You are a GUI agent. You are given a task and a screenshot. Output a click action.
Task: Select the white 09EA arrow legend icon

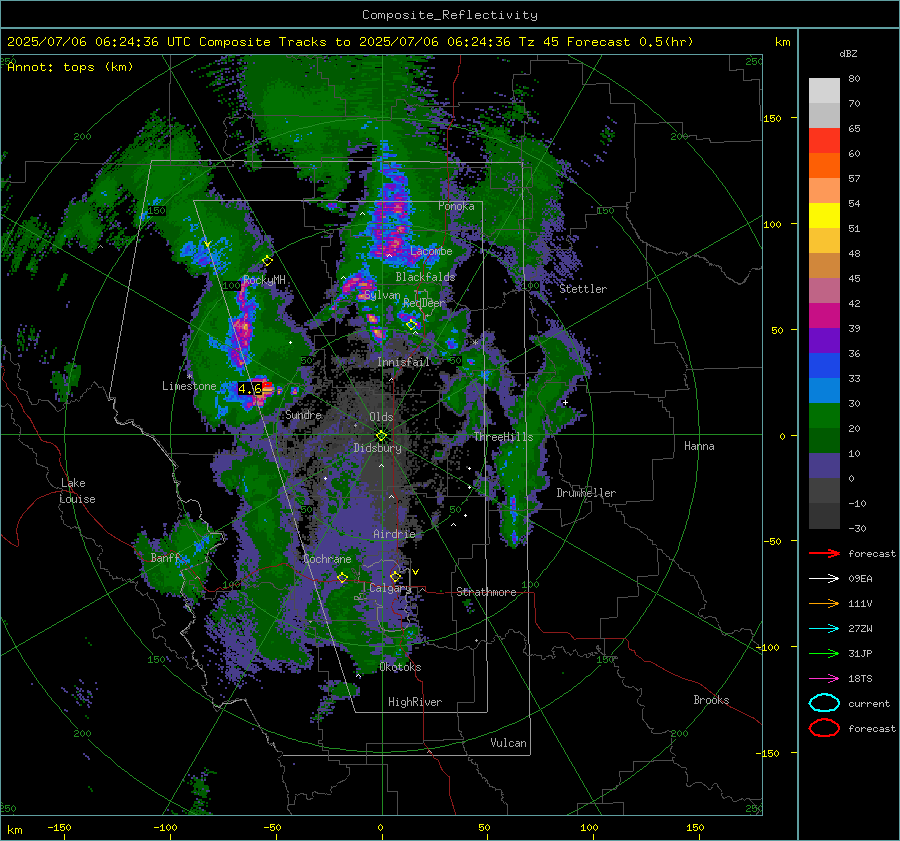coord(824,578)
